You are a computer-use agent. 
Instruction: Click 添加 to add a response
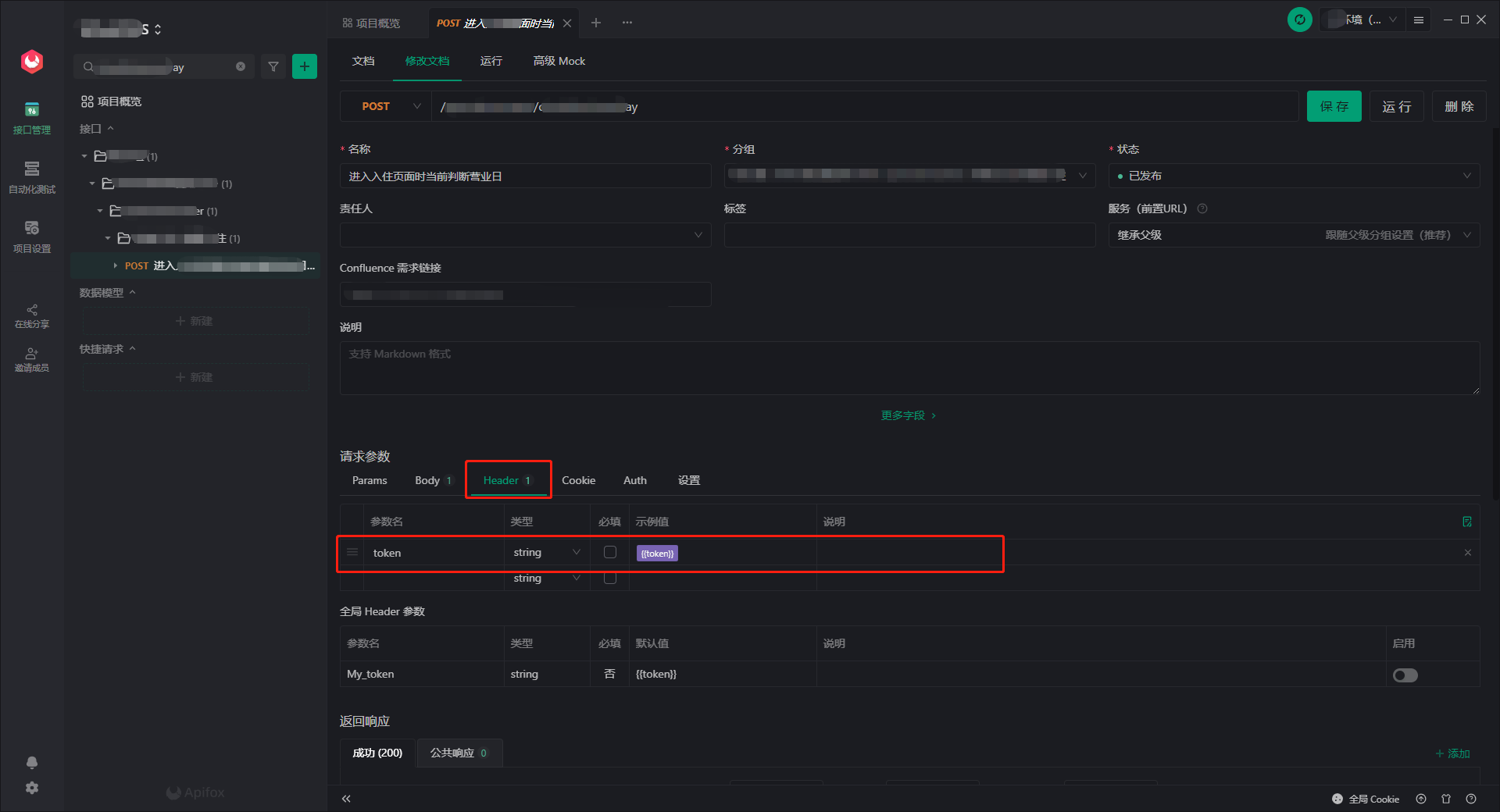point(1453,753)
